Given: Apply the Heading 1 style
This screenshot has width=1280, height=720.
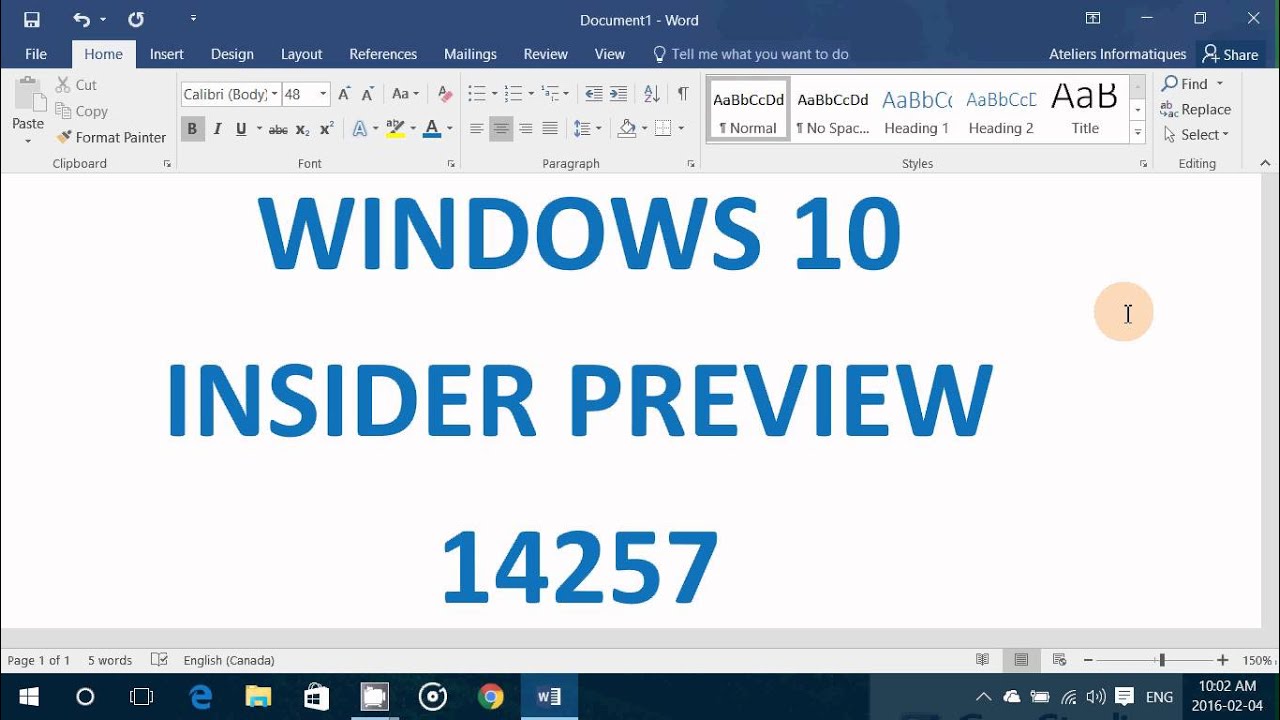Looking at the screenshot, I should tap(916, 110).
